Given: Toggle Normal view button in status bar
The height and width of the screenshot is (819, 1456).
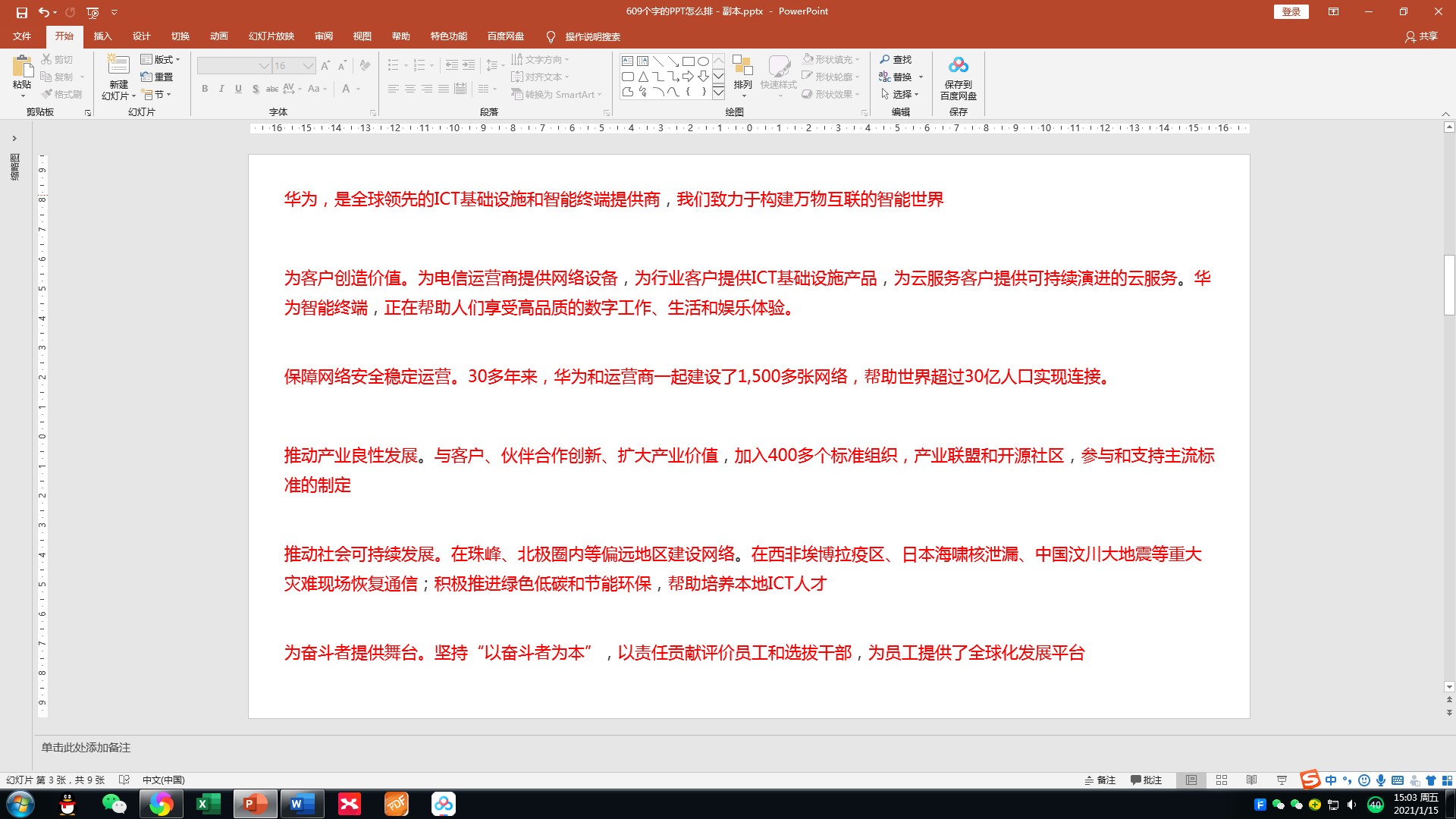Looking at the screenshot, I should [1191, 780].
